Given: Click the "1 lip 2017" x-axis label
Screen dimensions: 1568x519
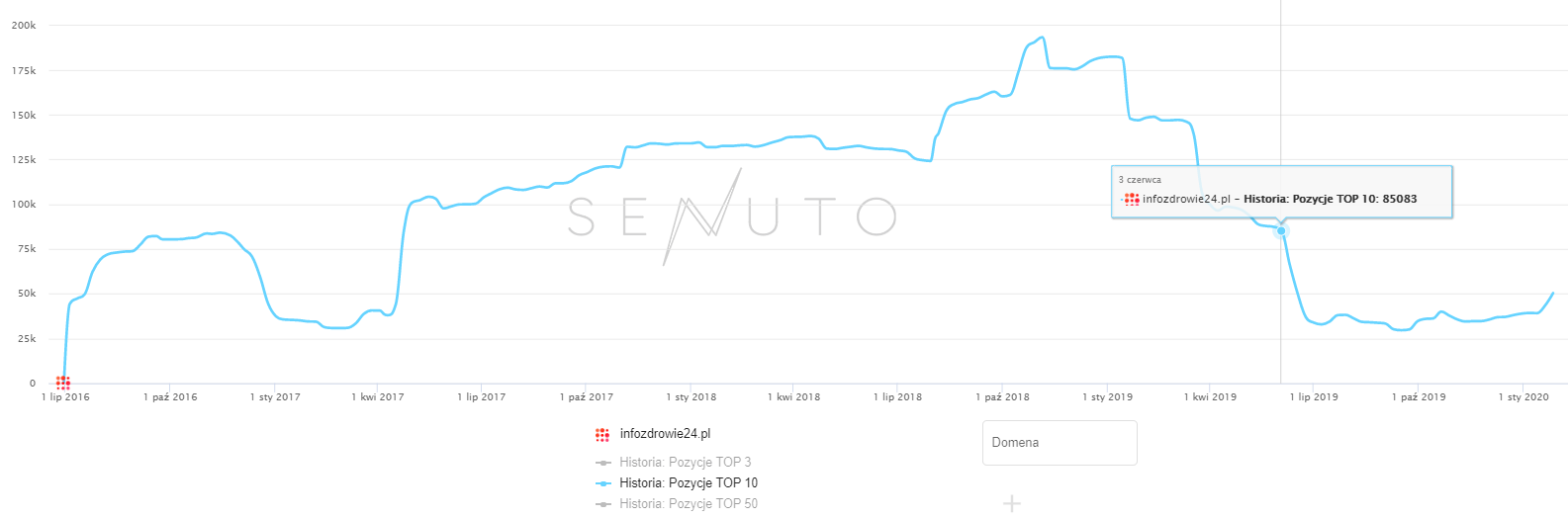Looking at the screenshot, I should coord(481,397).
